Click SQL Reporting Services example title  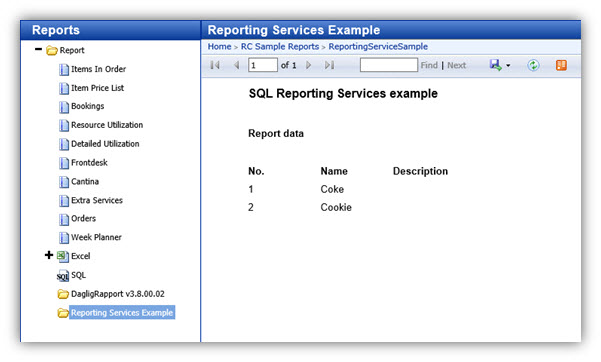(x=343, y=94)
